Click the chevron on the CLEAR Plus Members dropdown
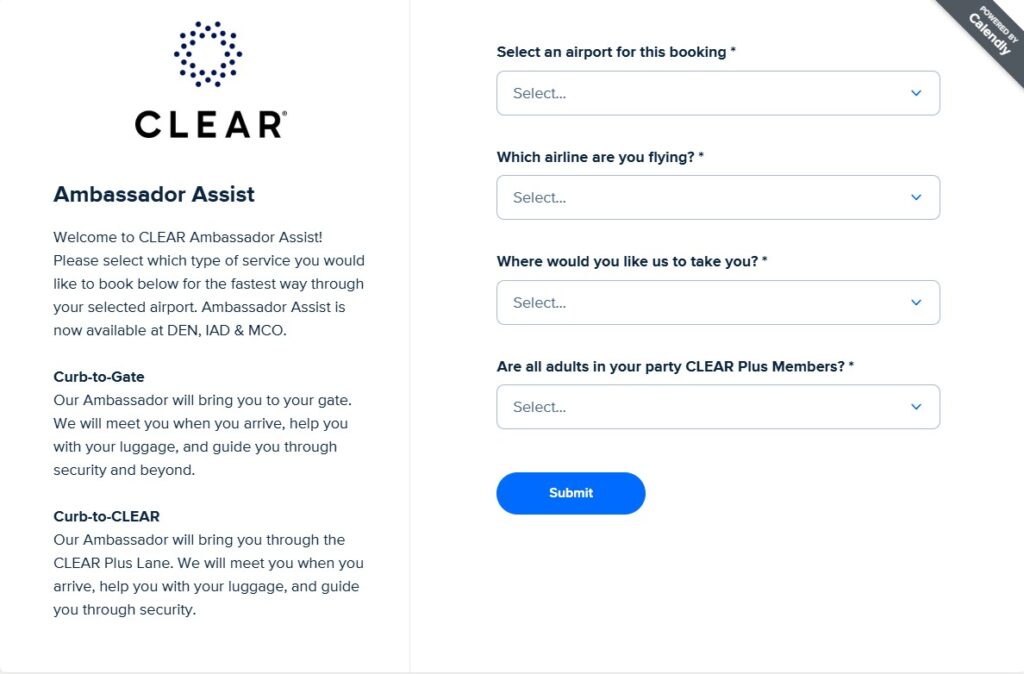The width and height of the screenshot is (1024, 674). tap(915, 407)
